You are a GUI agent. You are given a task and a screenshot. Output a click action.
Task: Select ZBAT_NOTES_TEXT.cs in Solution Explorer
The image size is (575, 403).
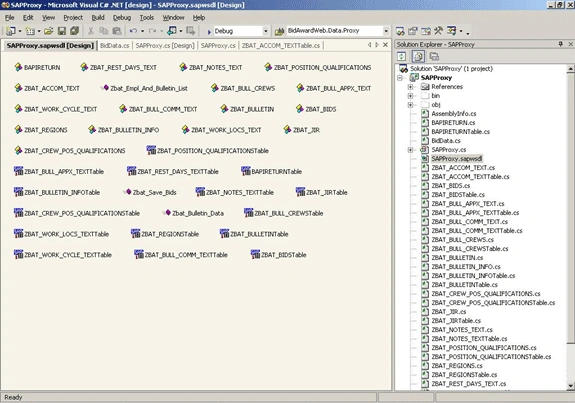[x=462, y=330]
